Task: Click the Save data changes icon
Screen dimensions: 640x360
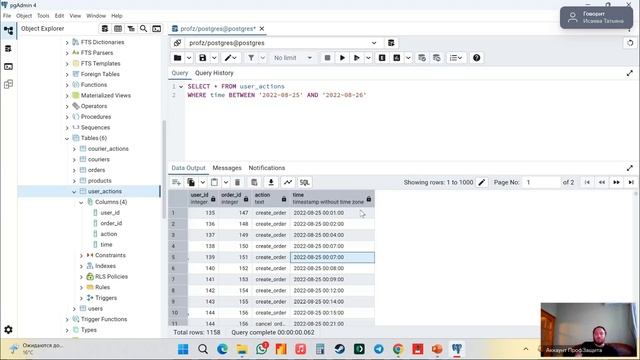Action: click(x=254, y=182)
